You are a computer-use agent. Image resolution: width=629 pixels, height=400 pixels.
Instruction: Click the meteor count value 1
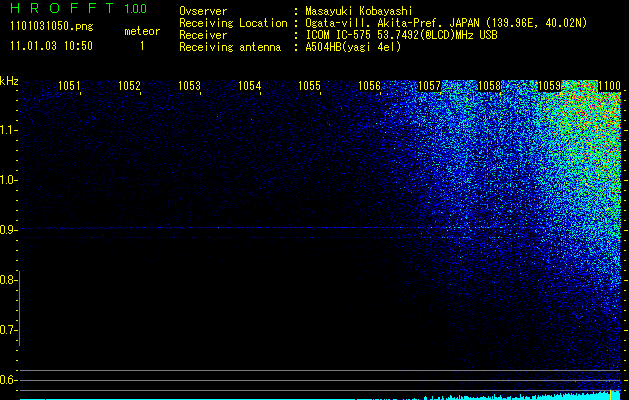coord(142,46)
